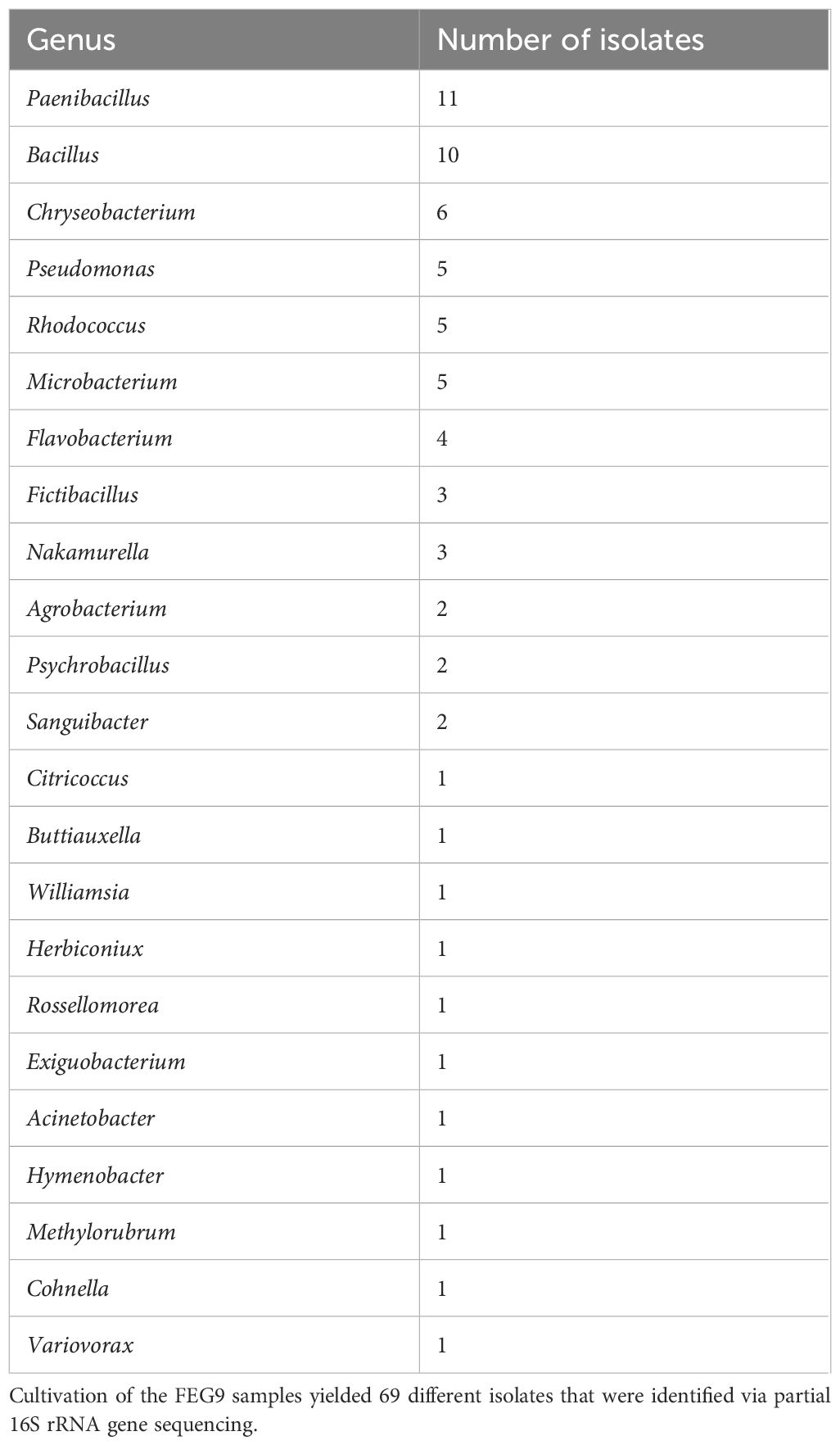Click the Exiguobacterium table entry
The image size is (840, 1445).
coord(106,1062)
